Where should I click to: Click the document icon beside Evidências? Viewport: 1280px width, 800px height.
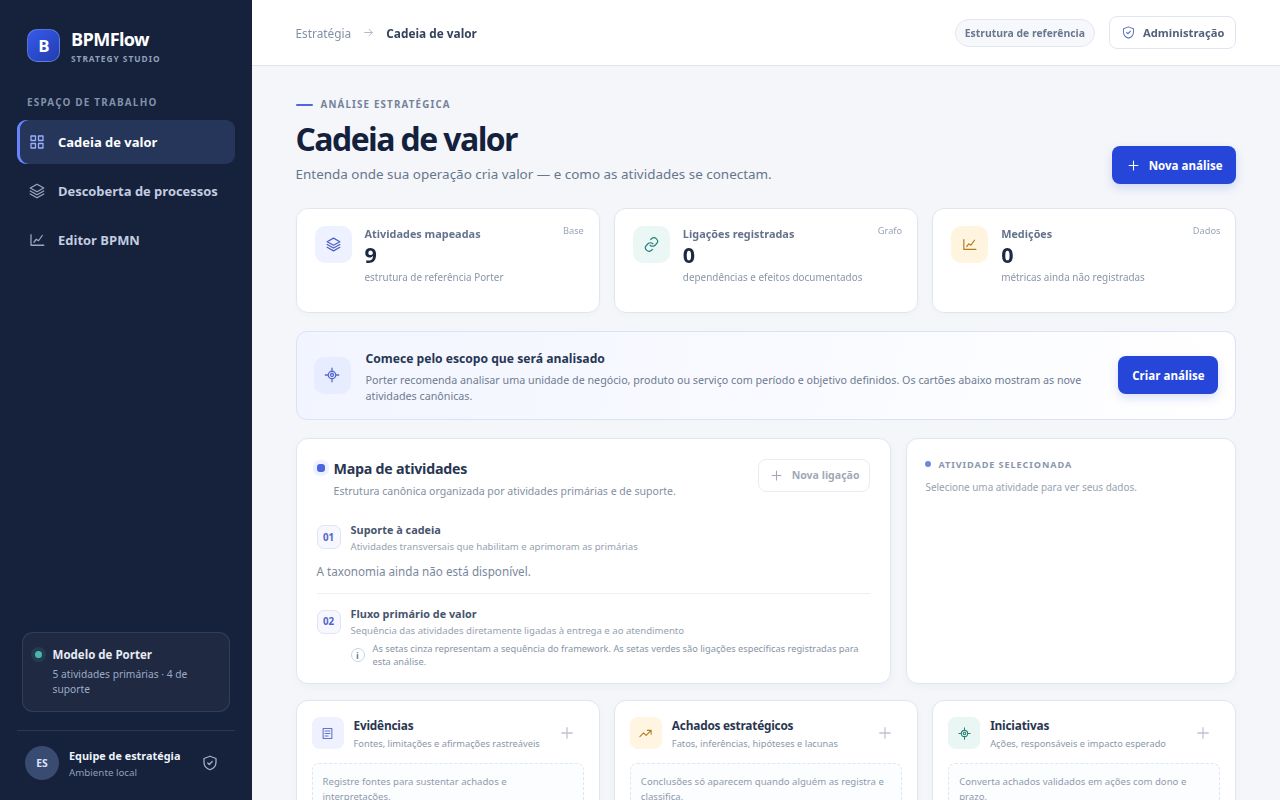[327, 733]
